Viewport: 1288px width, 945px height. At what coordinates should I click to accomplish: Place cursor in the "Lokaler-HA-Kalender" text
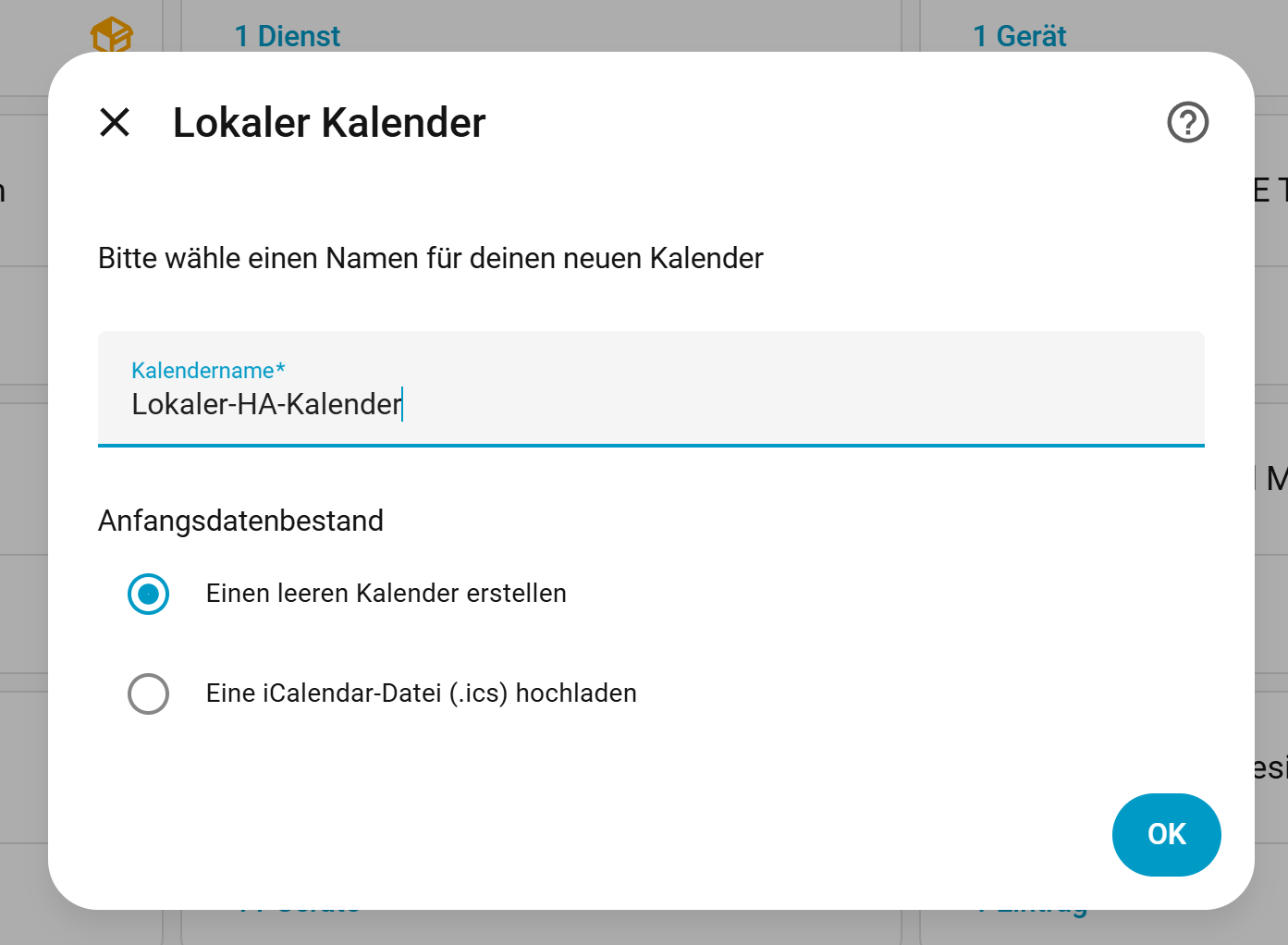(266, 405)
